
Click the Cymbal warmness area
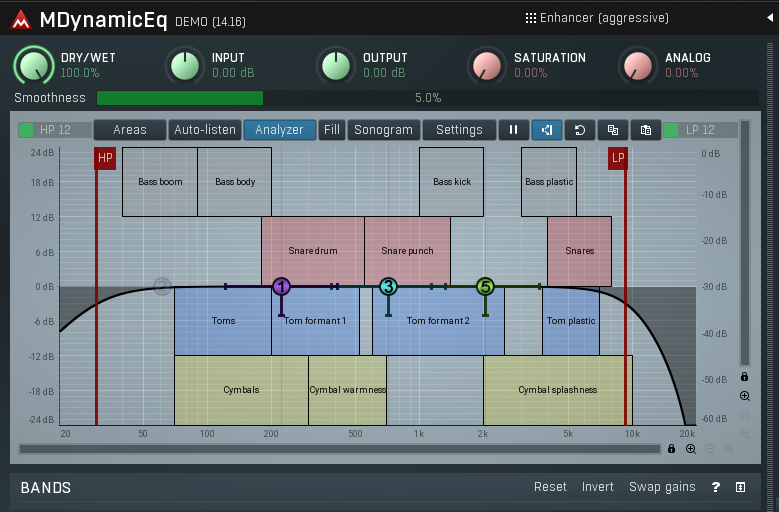(348, 390)
